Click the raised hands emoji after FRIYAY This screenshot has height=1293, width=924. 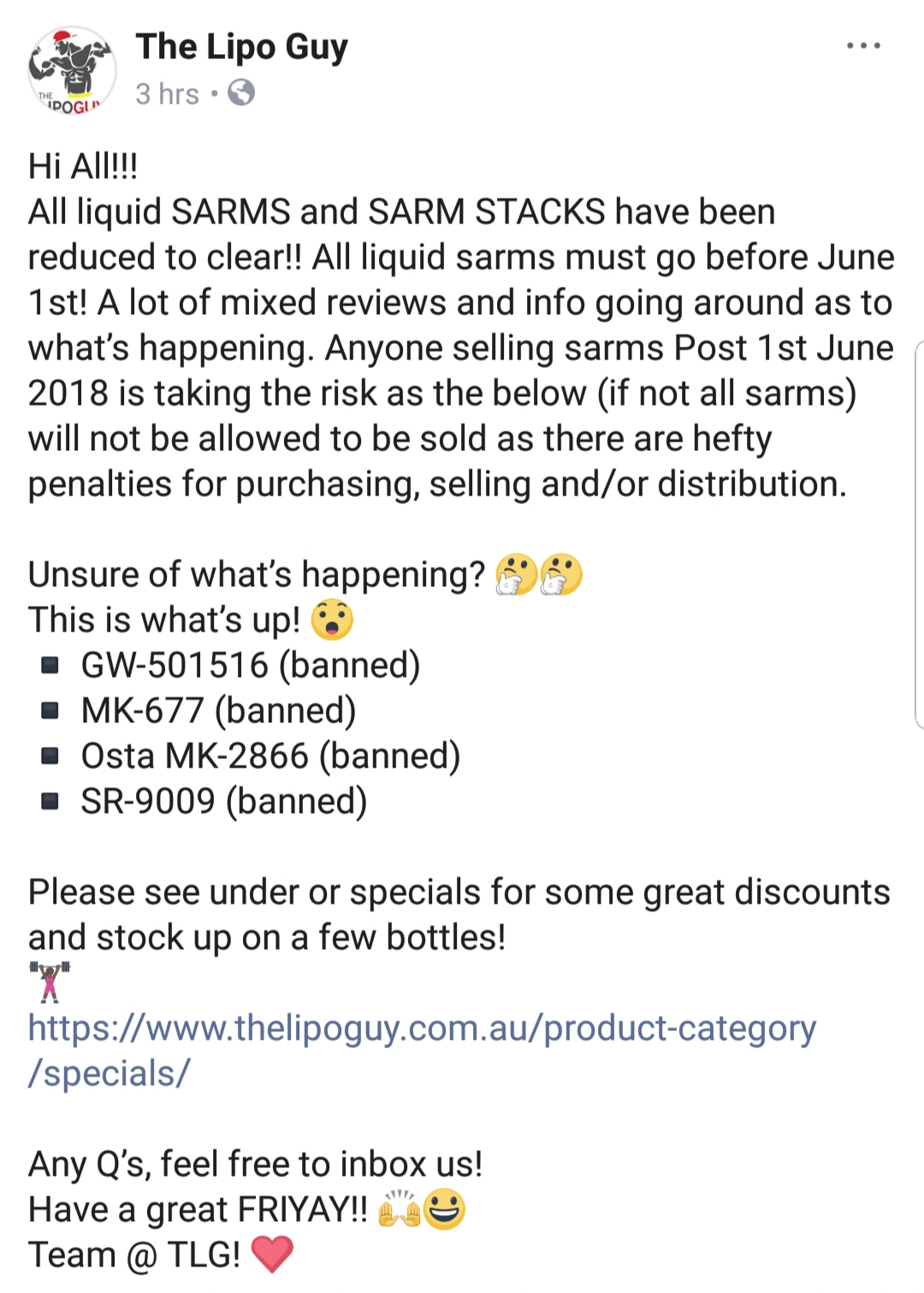pos(399,1209)
